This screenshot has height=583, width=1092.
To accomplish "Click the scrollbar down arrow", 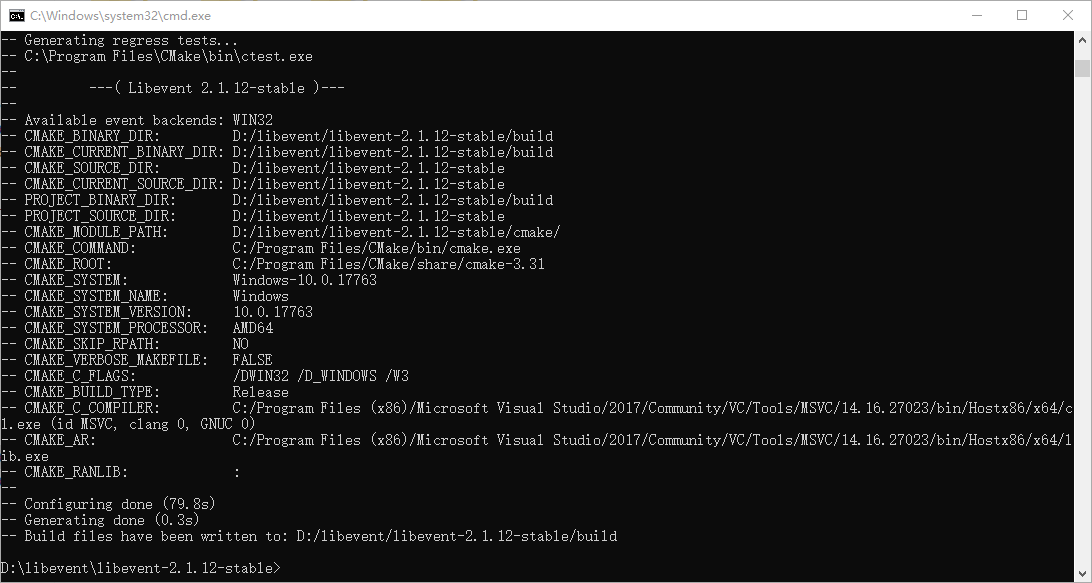I will click(1082, 573).
